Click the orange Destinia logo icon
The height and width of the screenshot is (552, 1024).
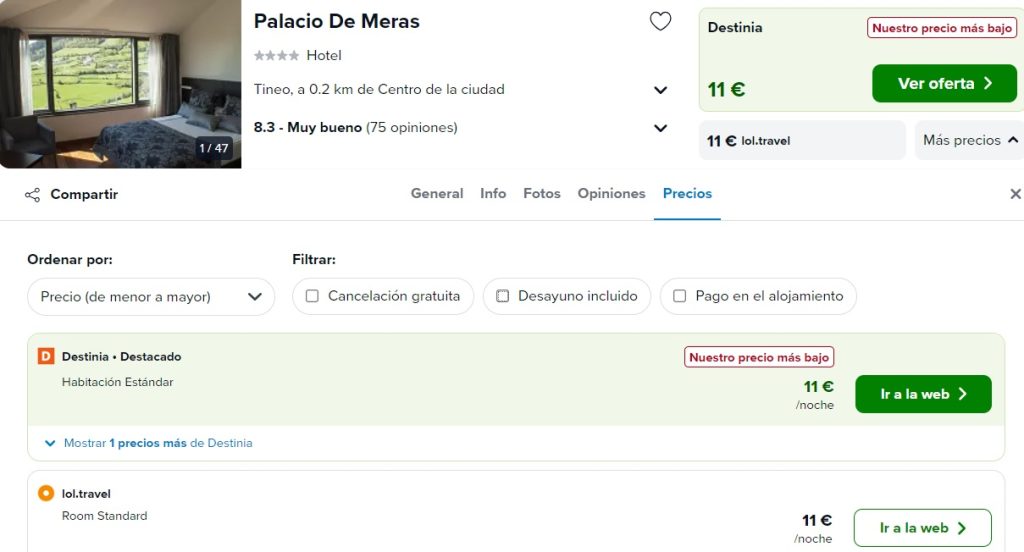pos(46,356)
